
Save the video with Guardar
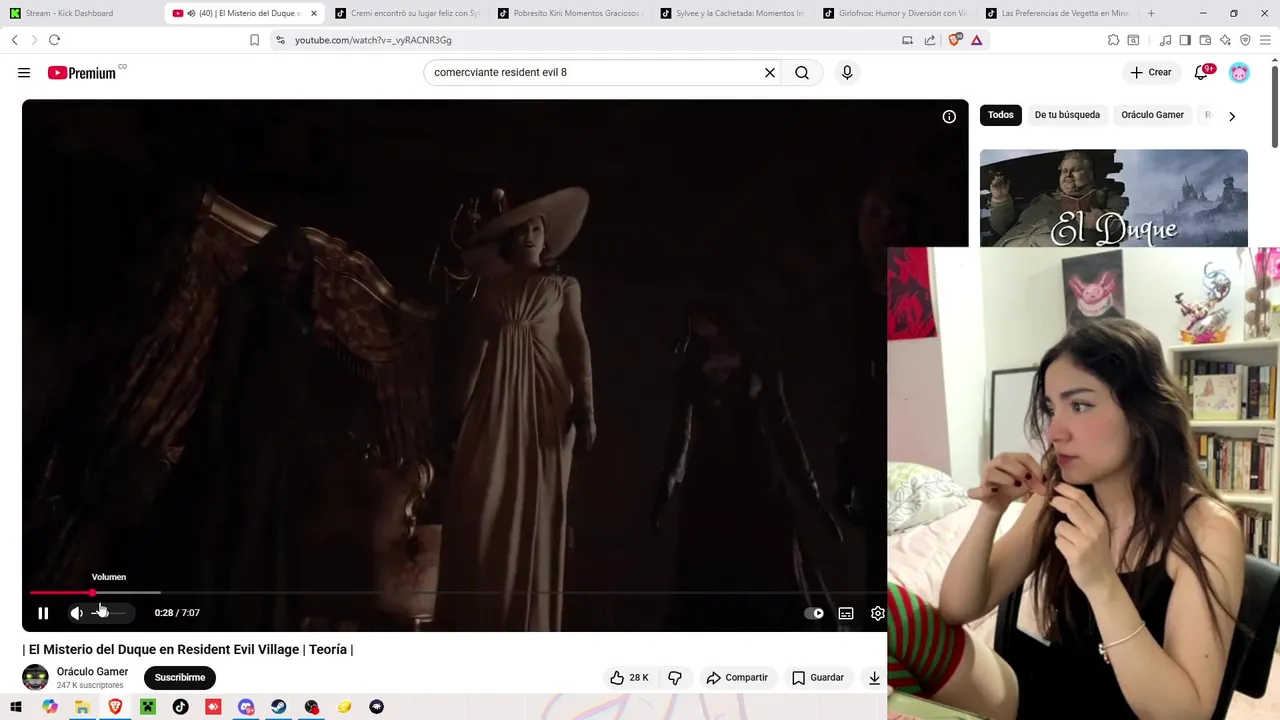tap(818, 677)
